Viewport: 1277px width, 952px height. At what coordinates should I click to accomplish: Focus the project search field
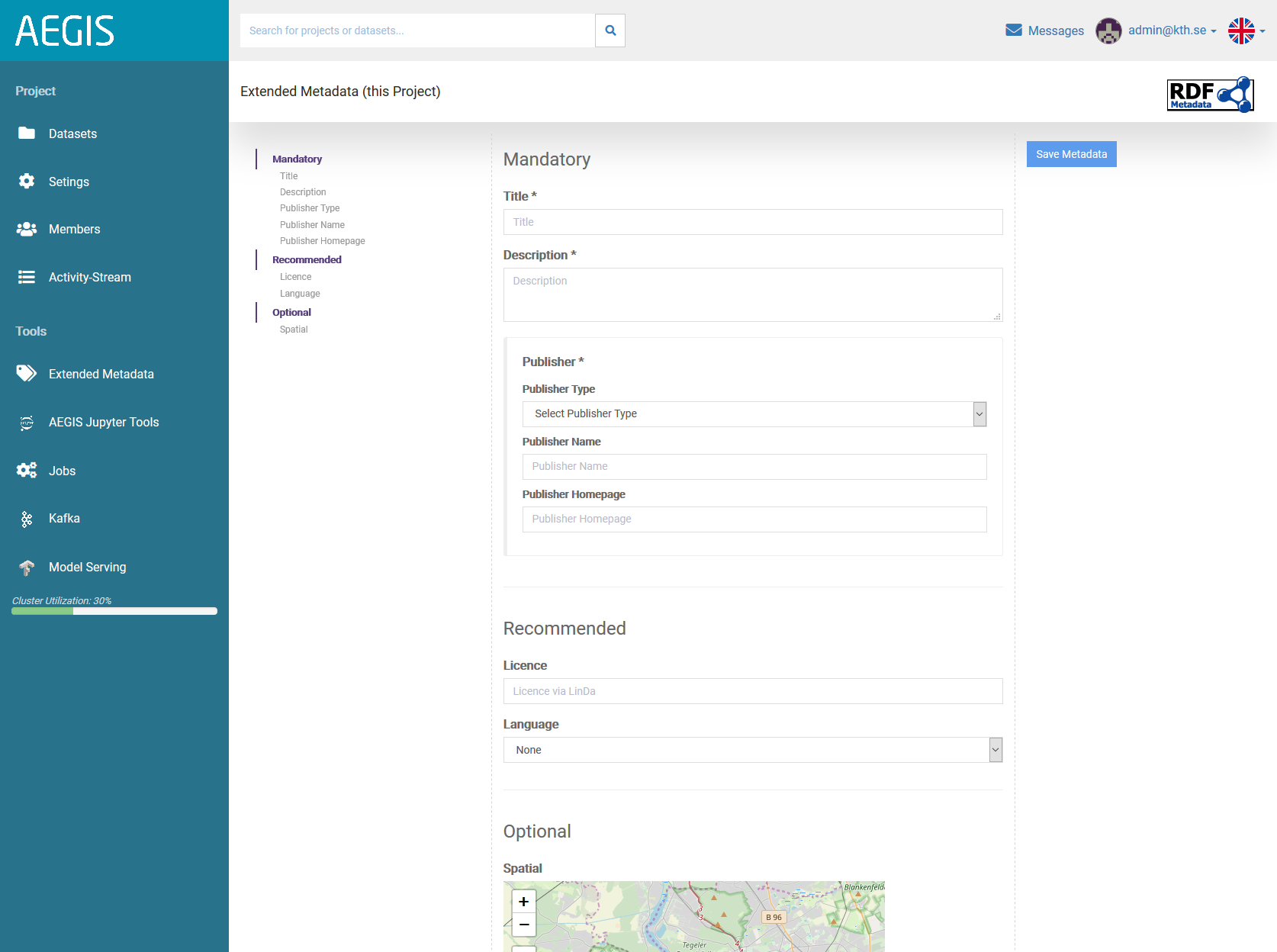point(417,31)
